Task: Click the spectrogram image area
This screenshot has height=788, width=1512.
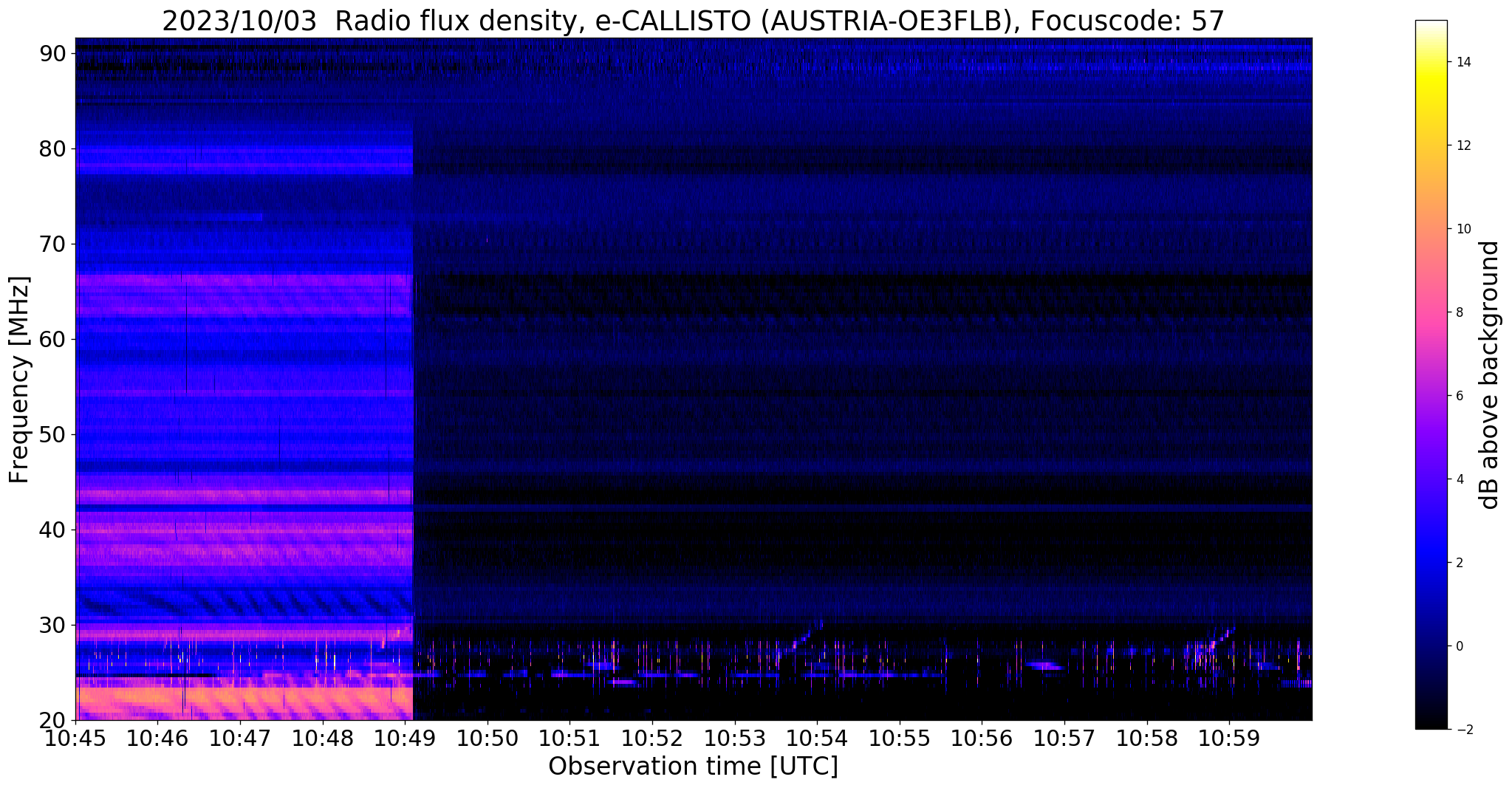Action: pyautogui.click(x=694, y=379)
